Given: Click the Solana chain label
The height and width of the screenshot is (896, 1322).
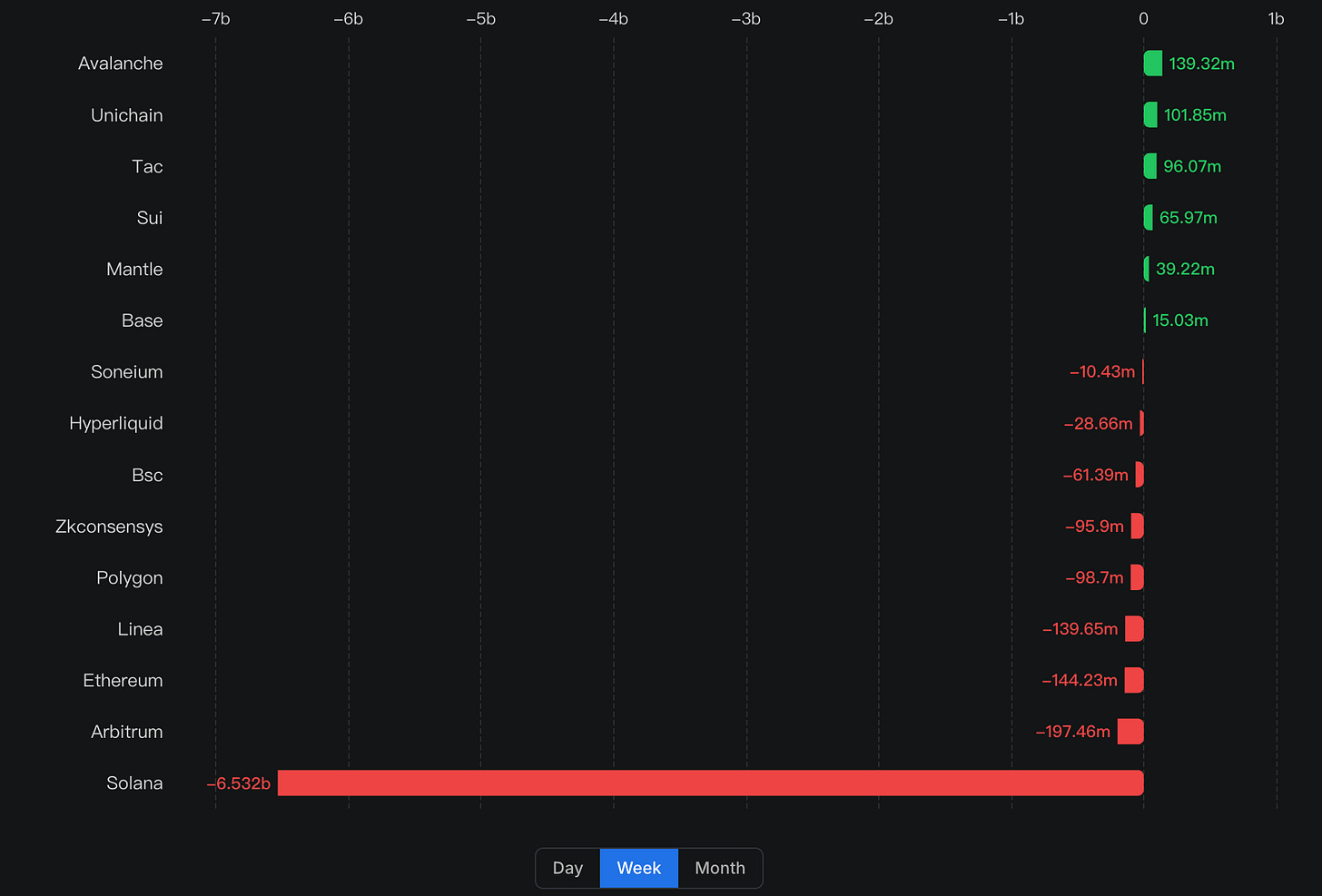Looking at the screenshot, I should tap(134, 783).
